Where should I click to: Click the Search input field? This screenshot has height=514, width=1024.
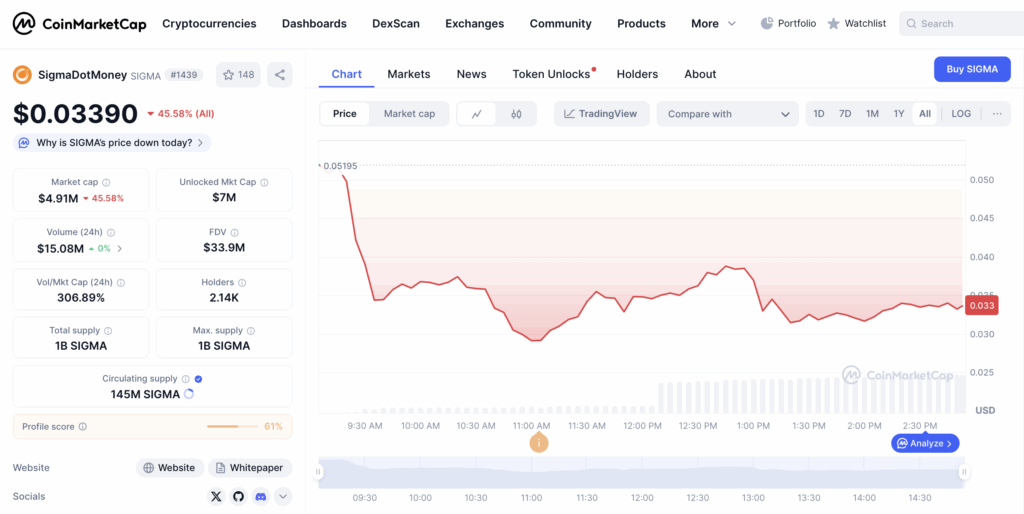[x=965, y=23]
